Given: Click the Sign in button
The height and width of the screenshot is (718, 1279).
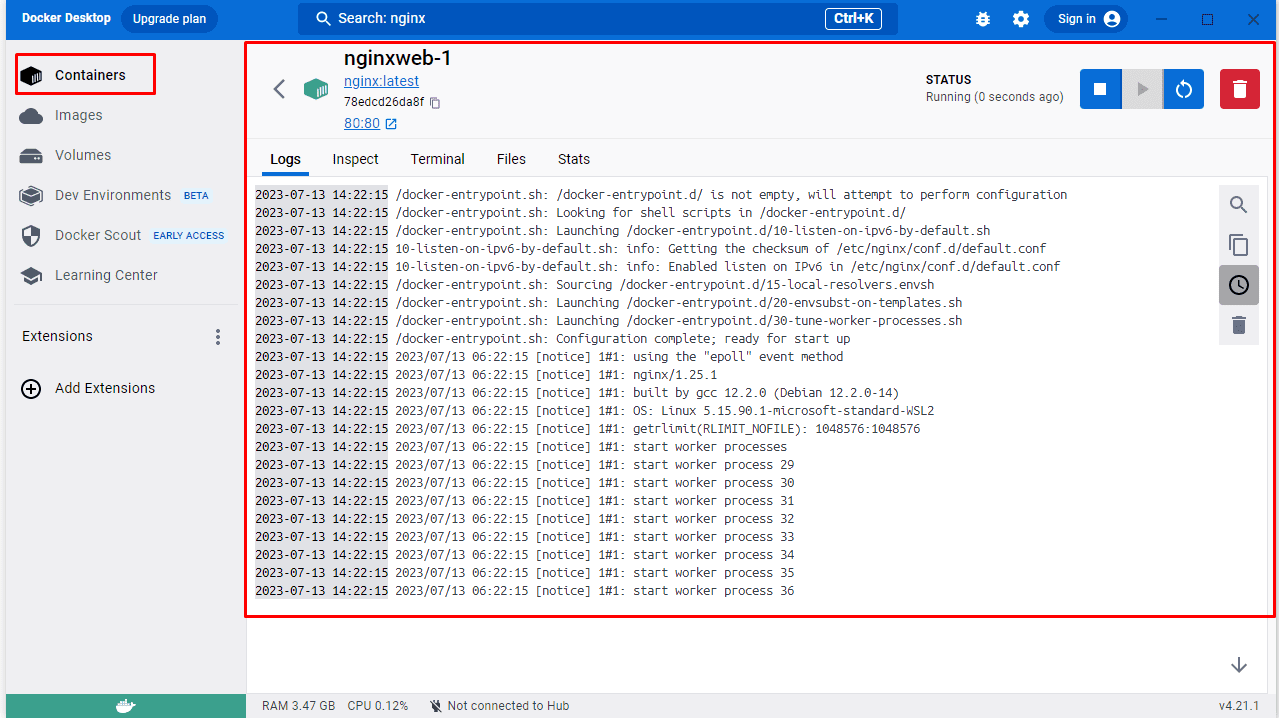Looking at the screenshot, I should 1086,19.
